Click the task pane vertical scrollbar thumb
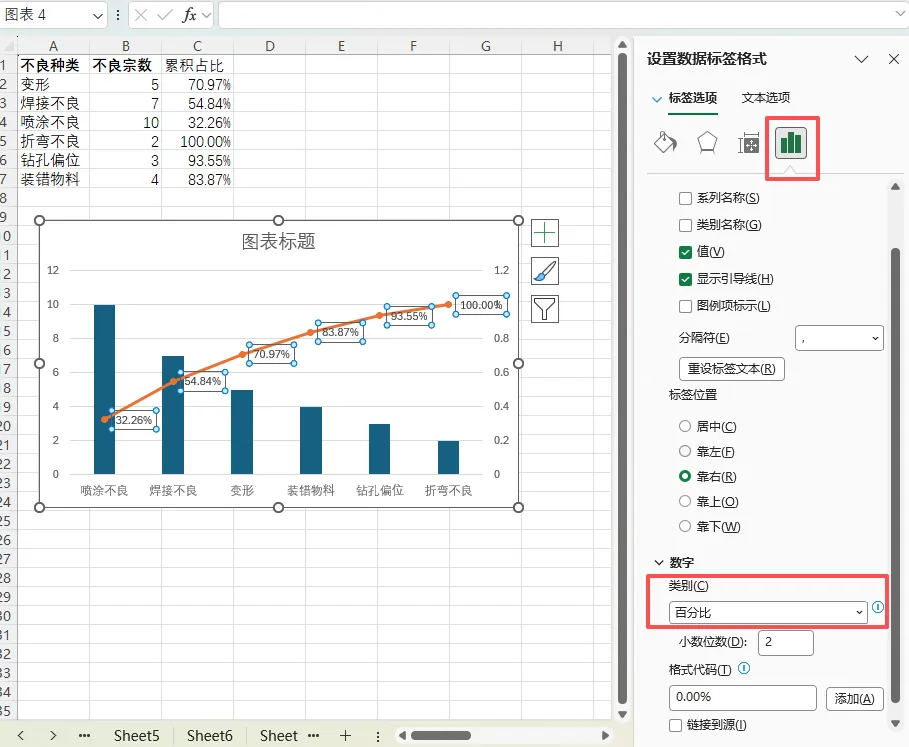This screenshot has width=909, height=747. [895, 475]
